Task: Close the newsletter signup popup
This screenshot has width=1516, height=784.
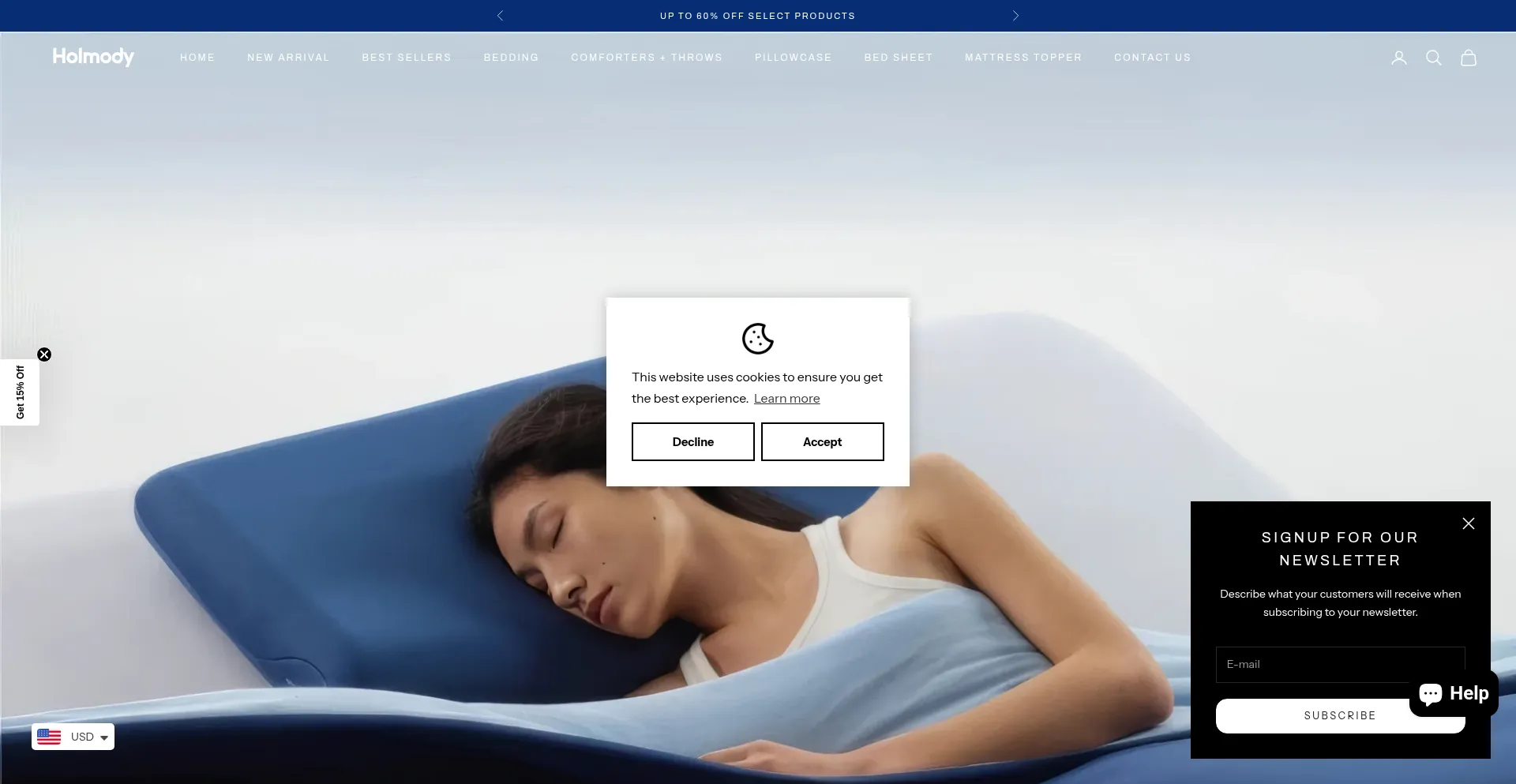Action: coord(1468,523)
